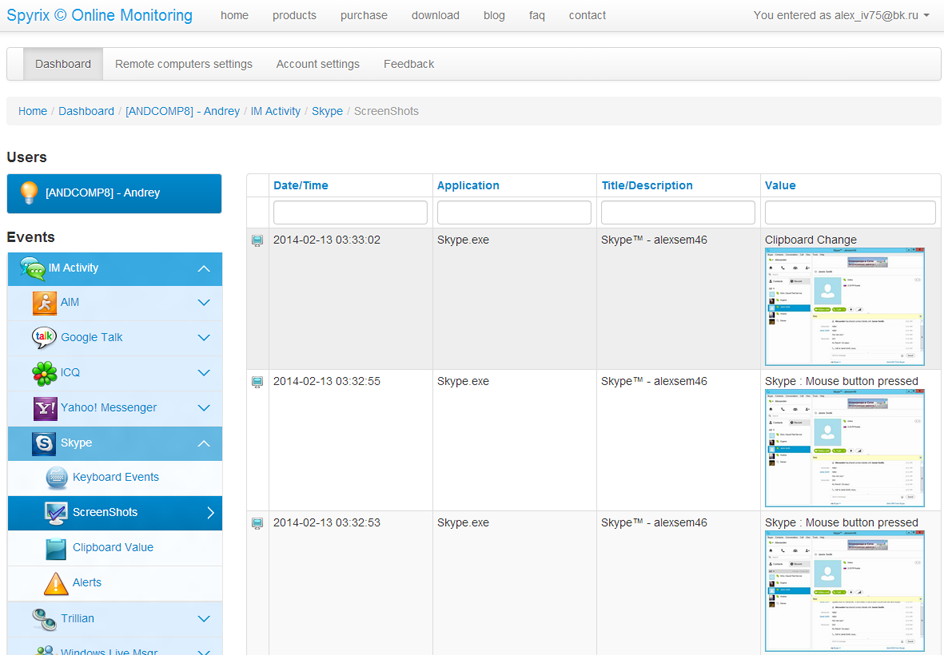Click the Skype icon in sidebar
The width and height of the screenshot is (944, 655).
point(44,443)
